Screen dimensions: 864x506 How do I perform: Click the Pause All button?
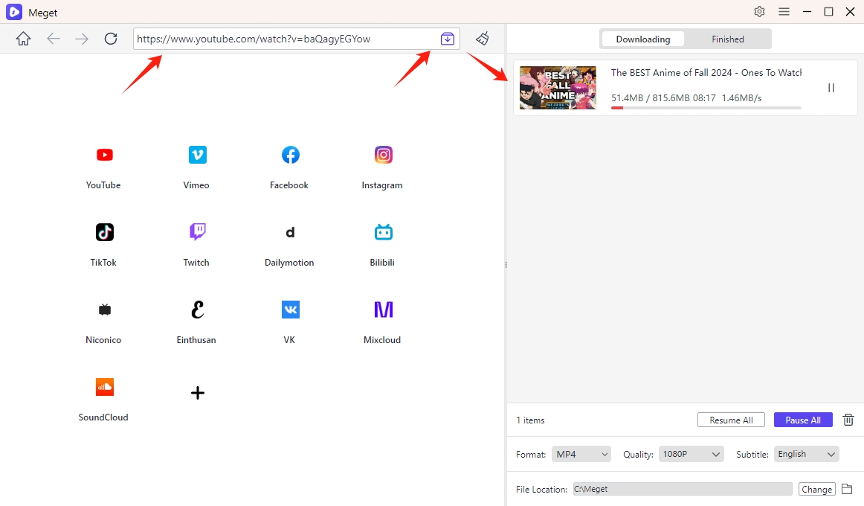click(x=803, y=420)
